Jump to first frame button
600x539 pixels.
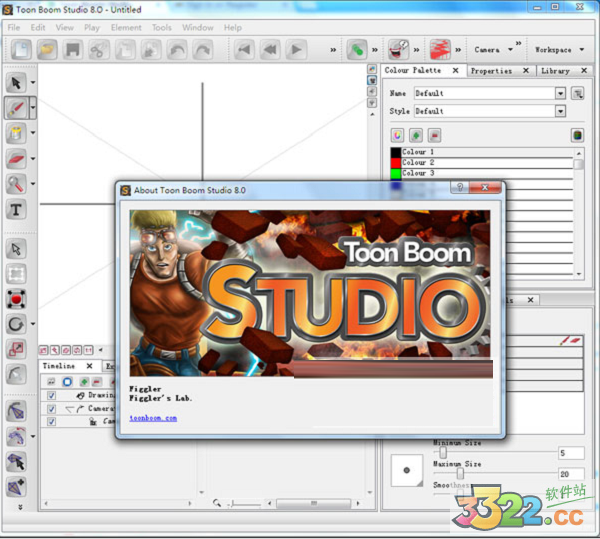(x=244, y=49)
